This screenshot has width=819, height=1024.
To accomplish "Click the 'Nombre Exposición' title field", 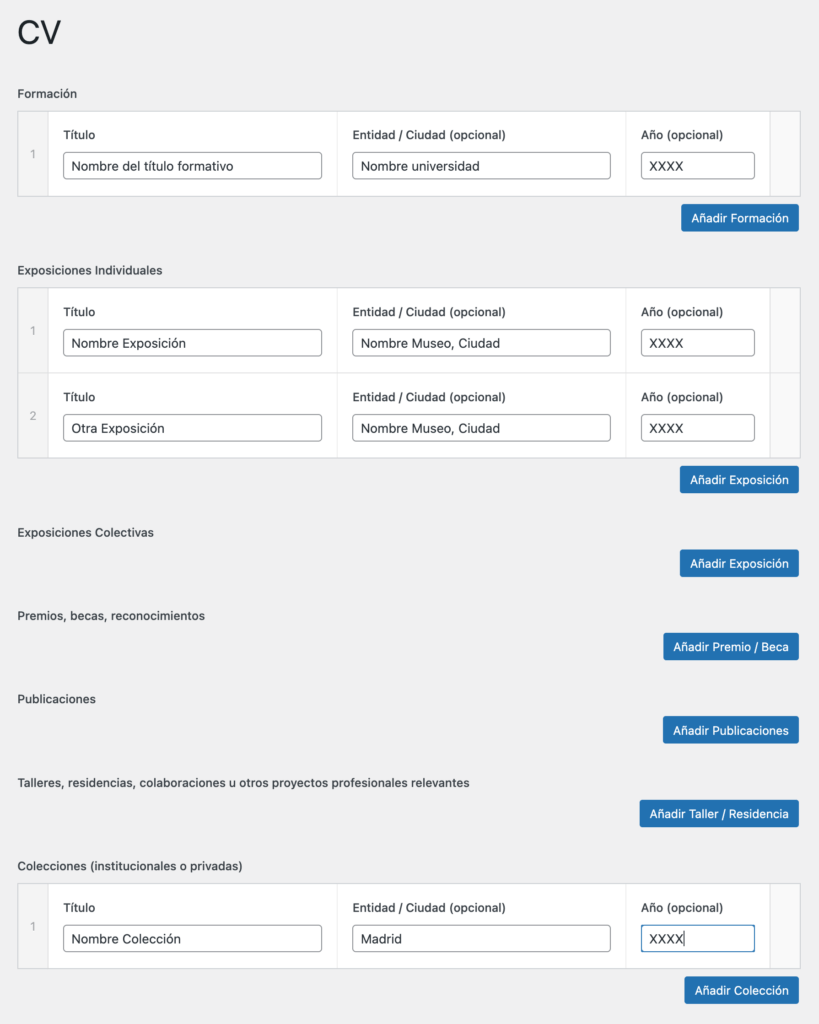I will [x=192, y=343].
